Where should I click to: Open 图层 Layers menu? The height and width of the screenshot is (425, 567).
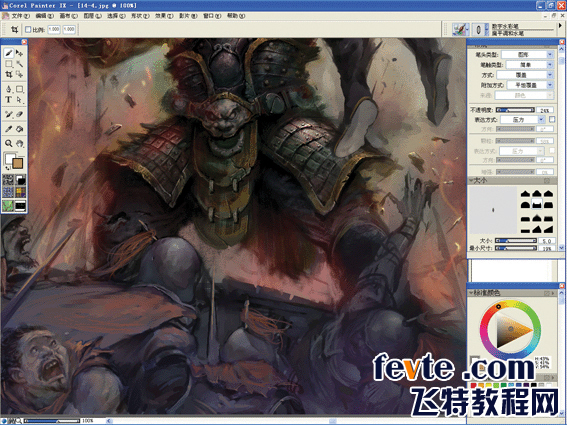pyautogui.click(x=92, y=16)
